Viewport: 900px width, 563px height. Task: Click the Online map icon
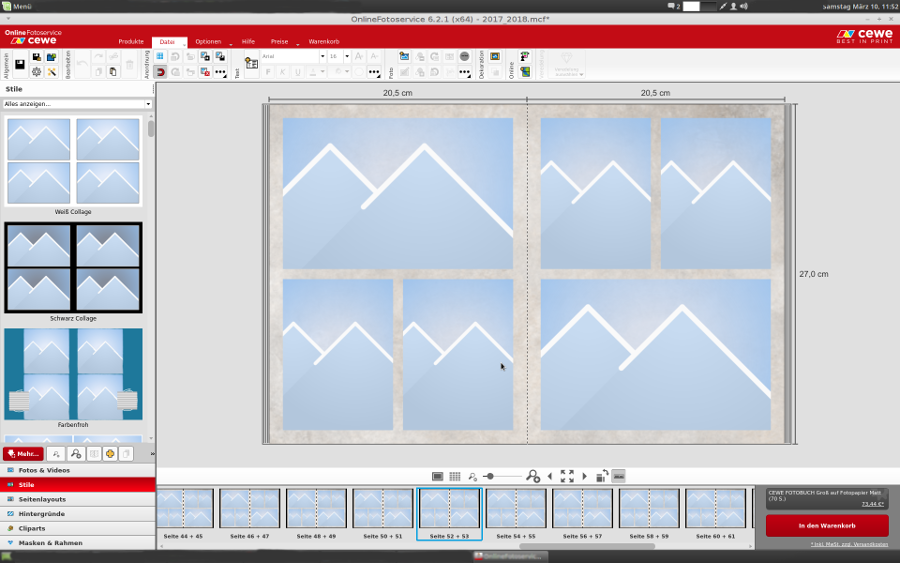525,72
